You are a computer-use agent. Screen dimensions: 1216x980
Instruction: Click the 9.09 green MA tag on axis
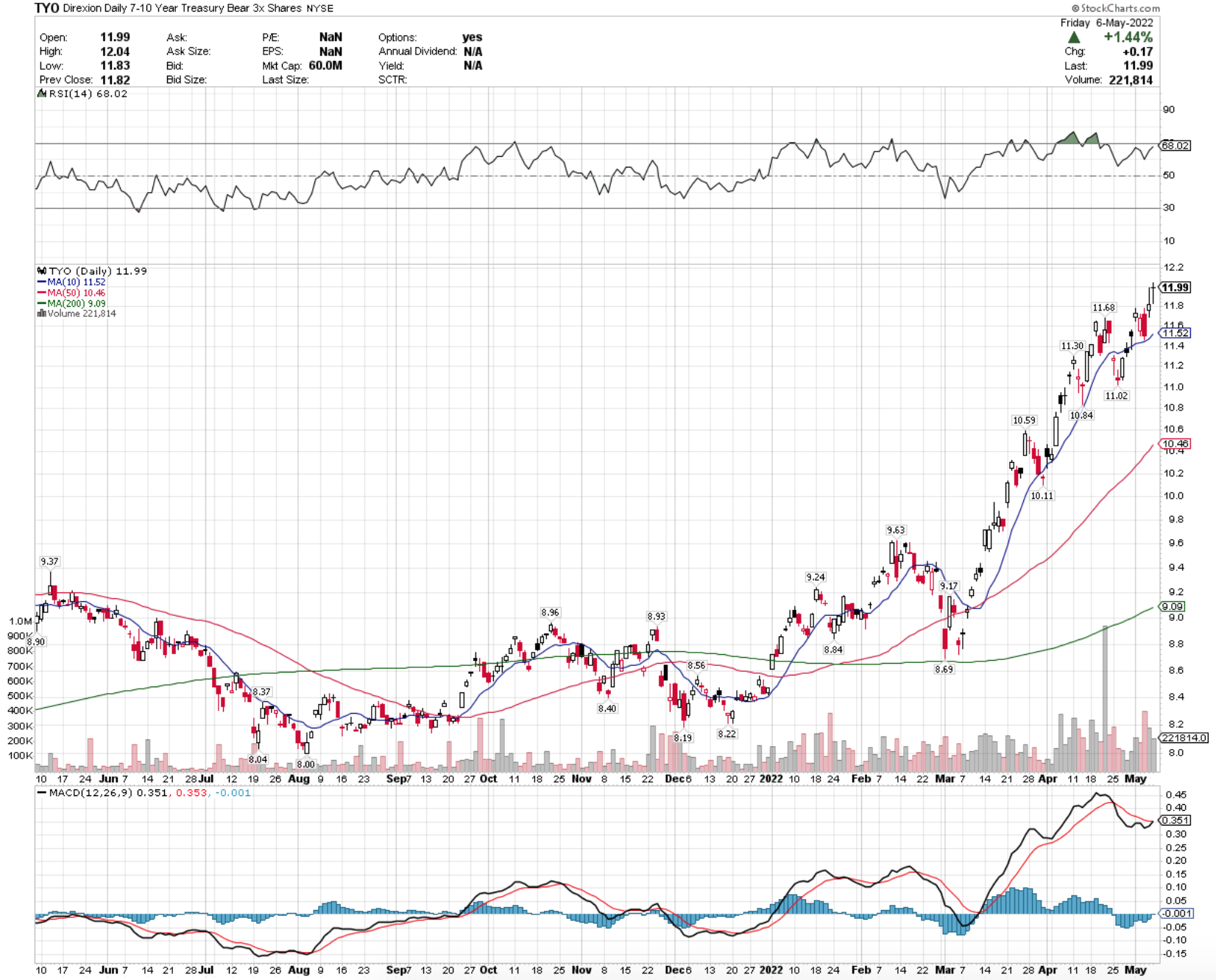pyautogui.click(x=1173, y=607)
